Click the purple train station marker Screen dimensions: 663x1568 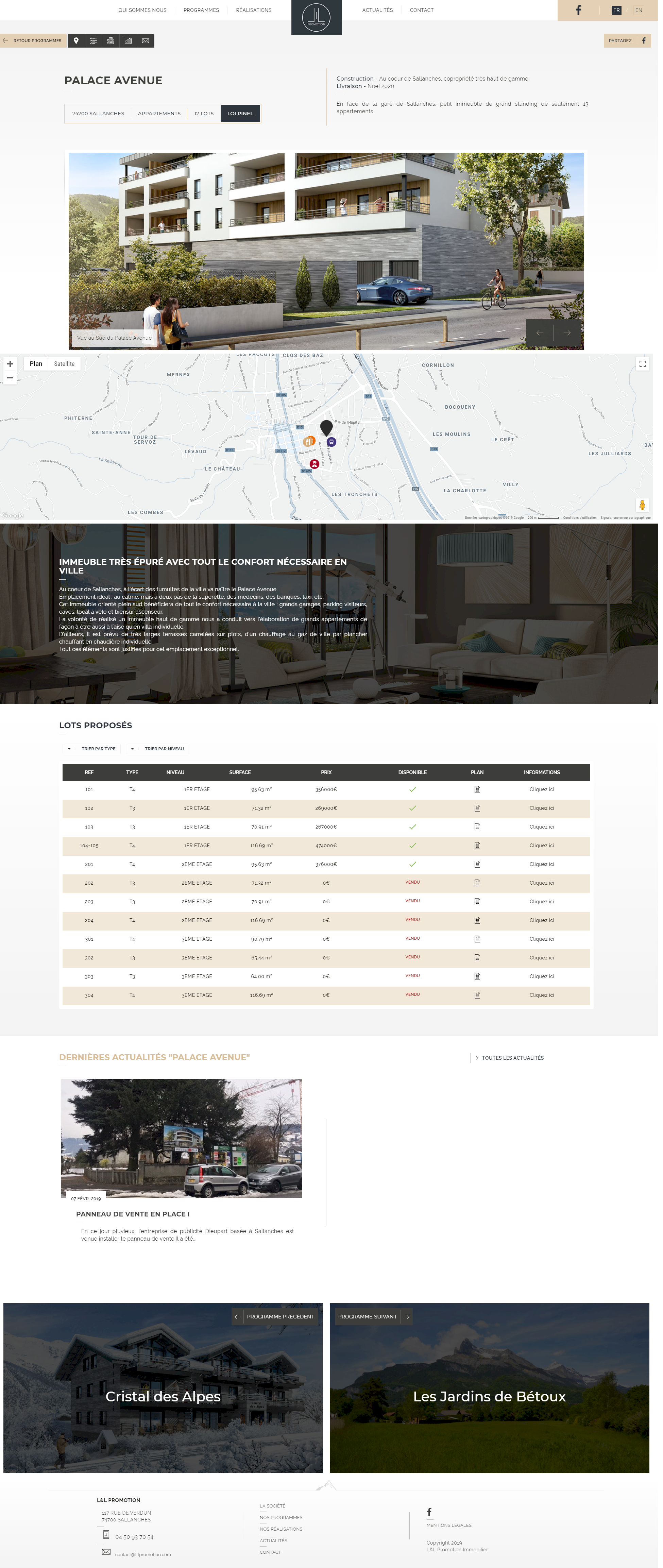pos(331,442)
